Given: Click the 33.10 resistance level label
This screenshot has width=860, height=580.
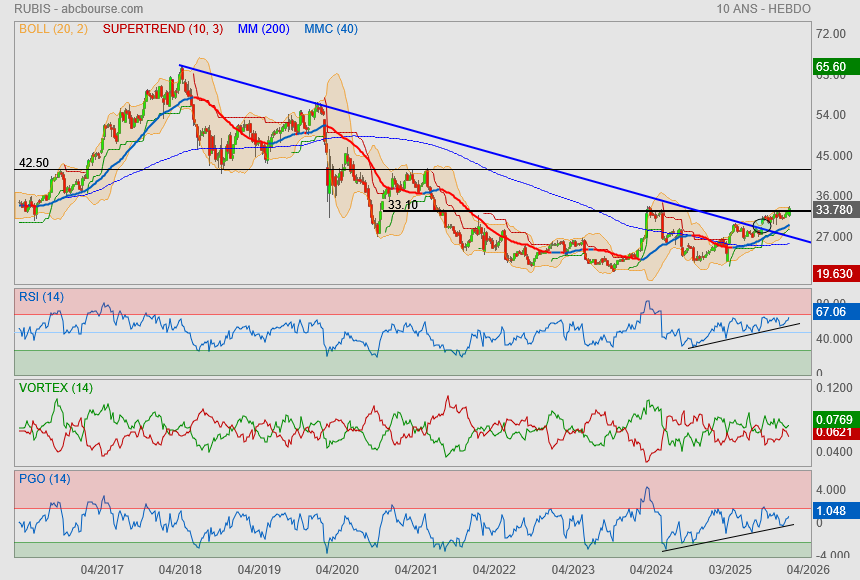Looking at the screenshot, I should 402,204.
